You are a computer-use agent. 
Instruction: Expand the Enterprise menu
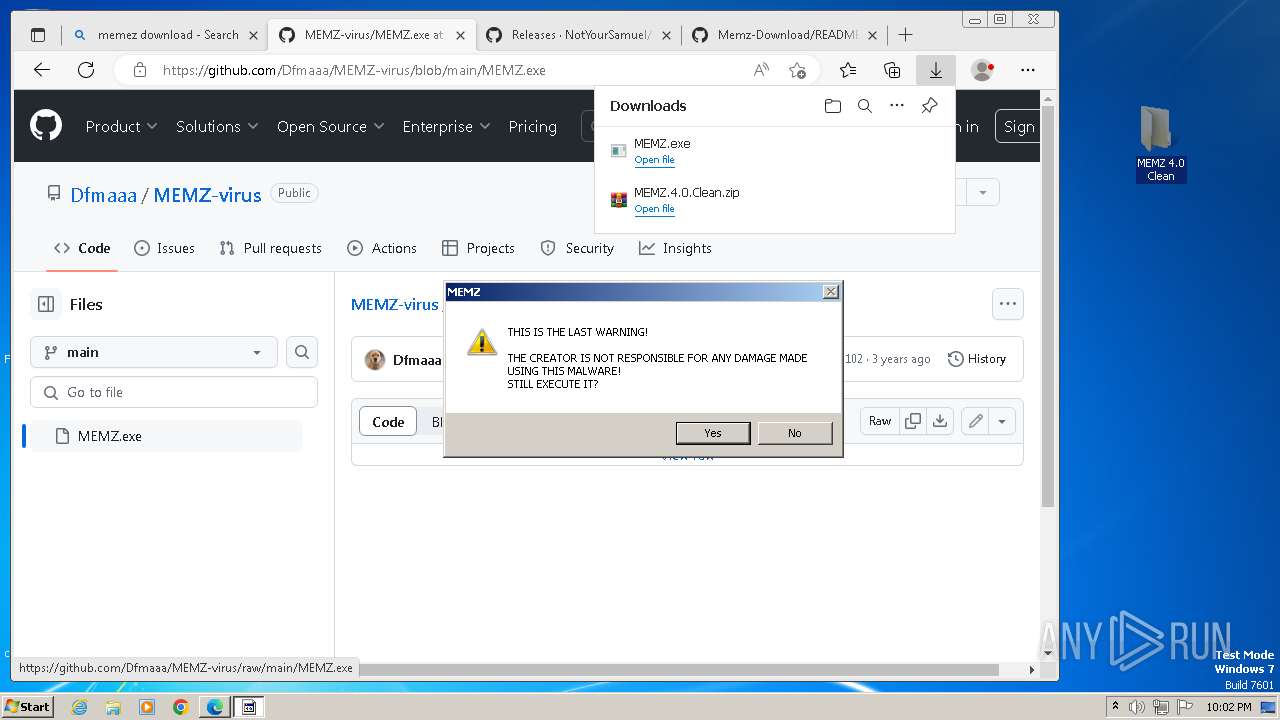click(446, 126)
